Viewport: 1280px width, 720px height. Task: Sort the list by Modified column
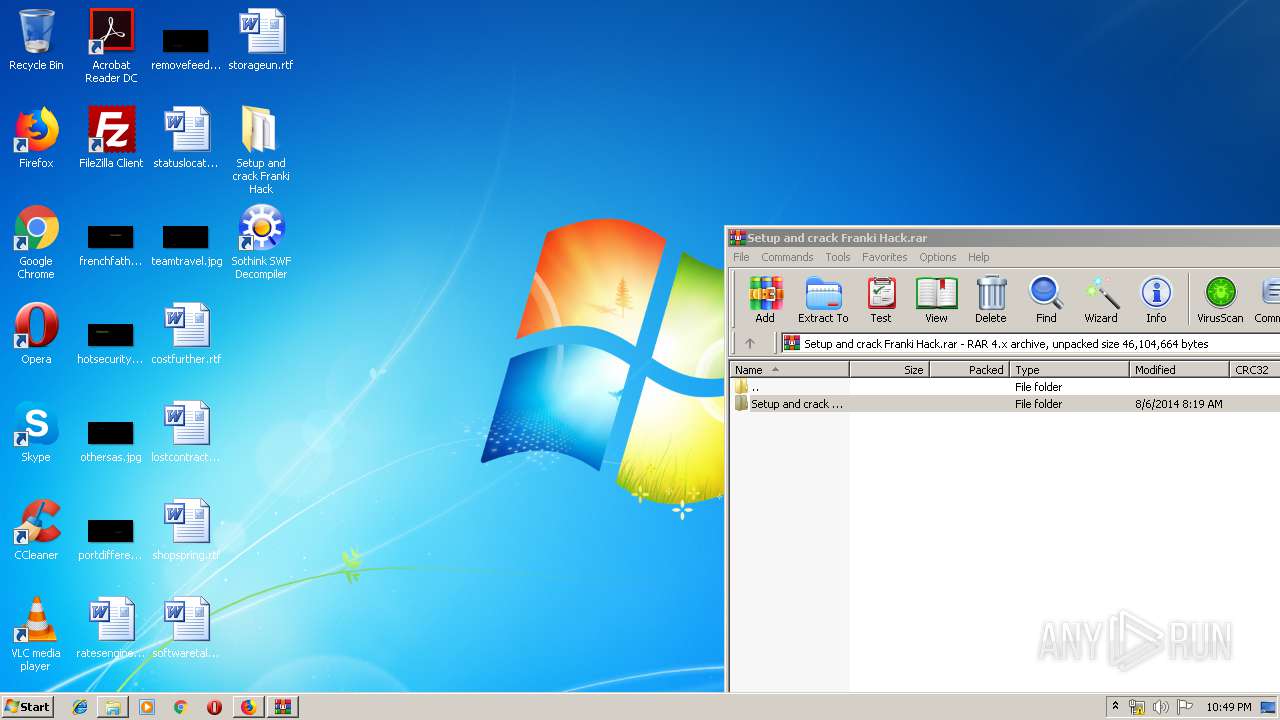tap(1180, 370)
